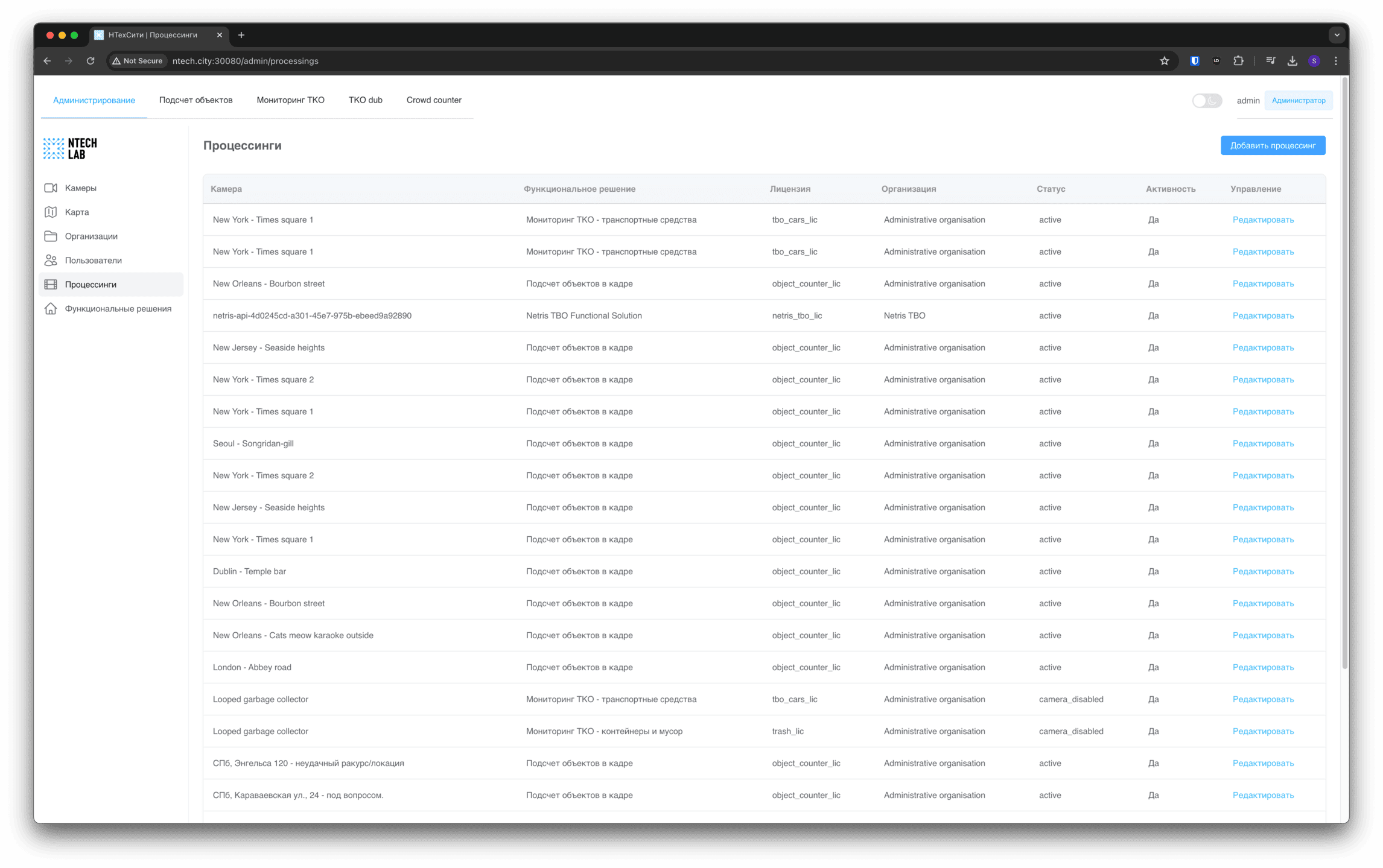This screenshot has width=1383, height=868.
Task: Open the browser downloads icon
Action: click(1292, 61)
